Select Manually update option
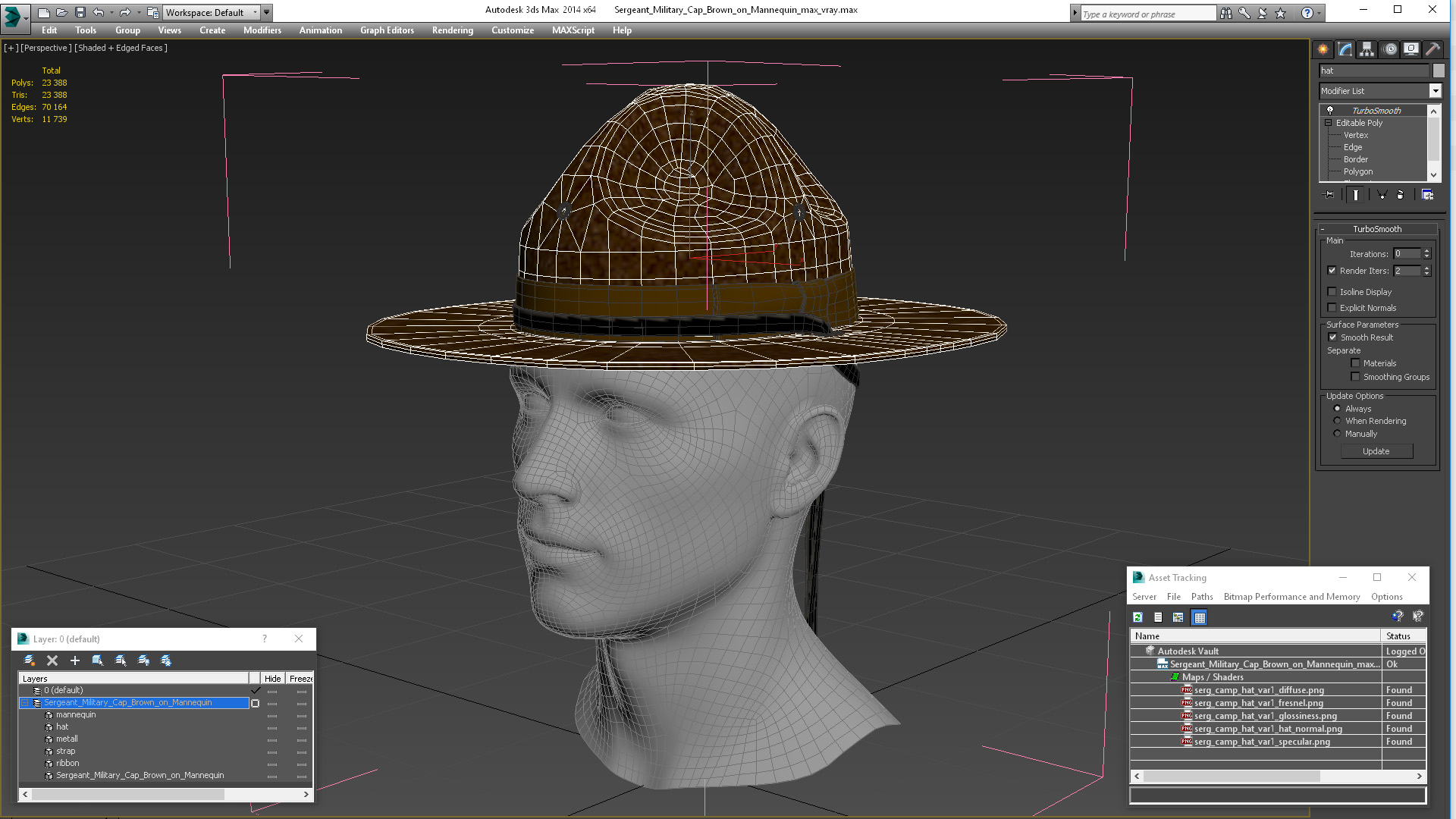Viewport: 1456px width, 819px height. [1338, 434]
